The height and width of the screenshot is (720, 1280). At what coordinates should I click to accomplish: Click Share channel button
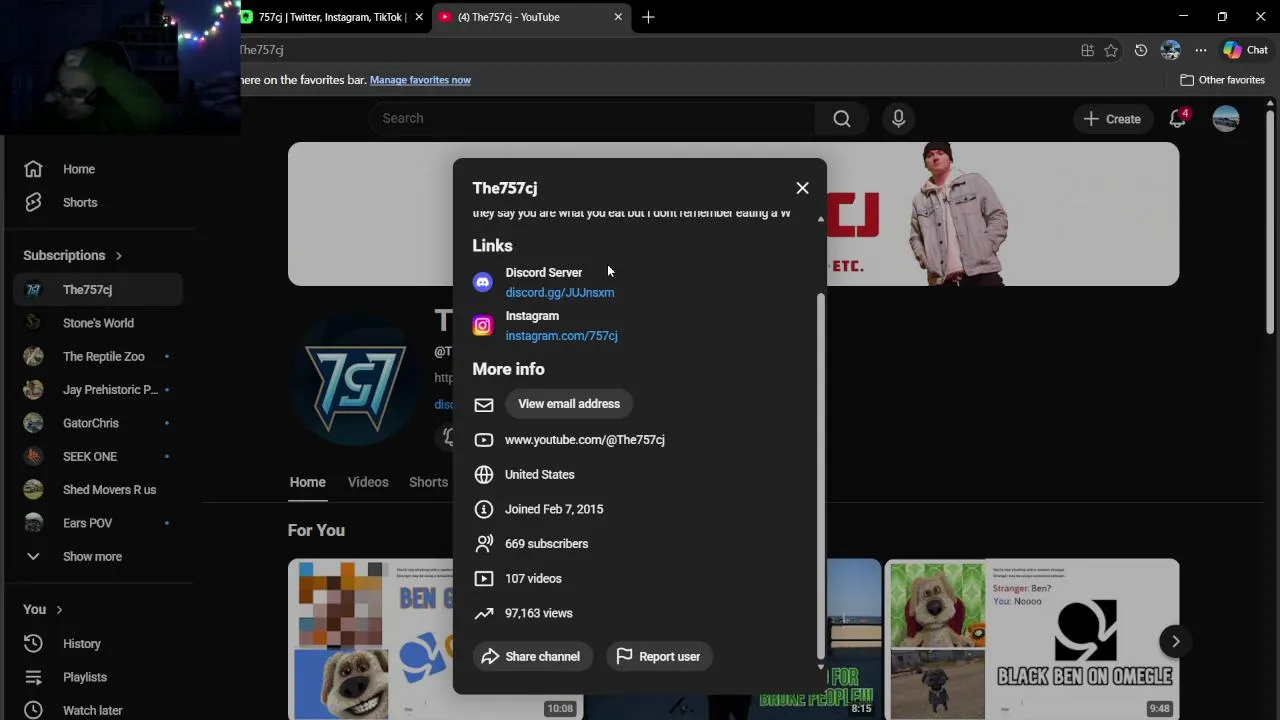(531, 657)
